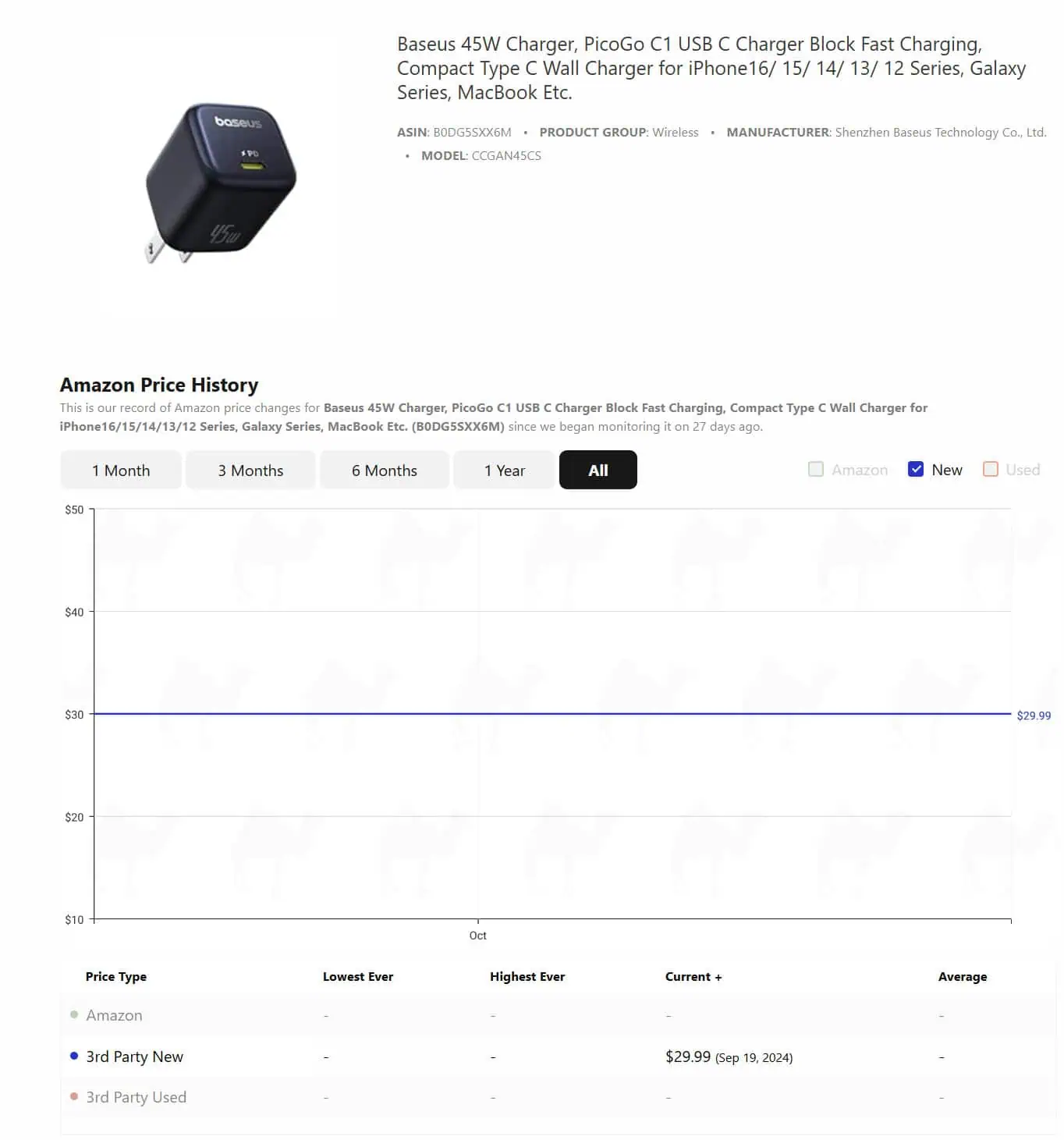The height and width of the screenshot is (1140, 1064).
Task: Toggle the Used price checkbox
Action: (x=991, y=470)
